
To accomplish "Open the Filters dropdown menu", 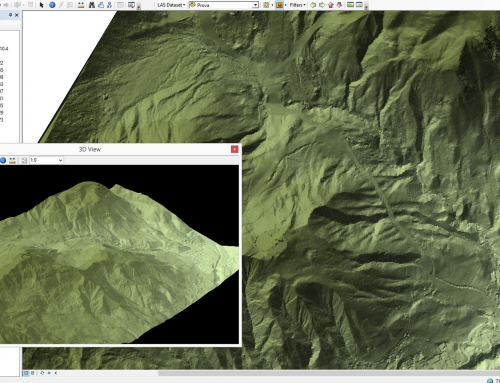I will (298, 5).
